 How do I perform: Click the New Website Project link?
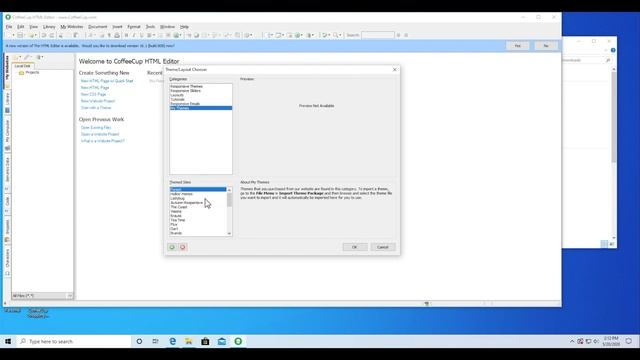pyautogui.click(x=98, y=101)
